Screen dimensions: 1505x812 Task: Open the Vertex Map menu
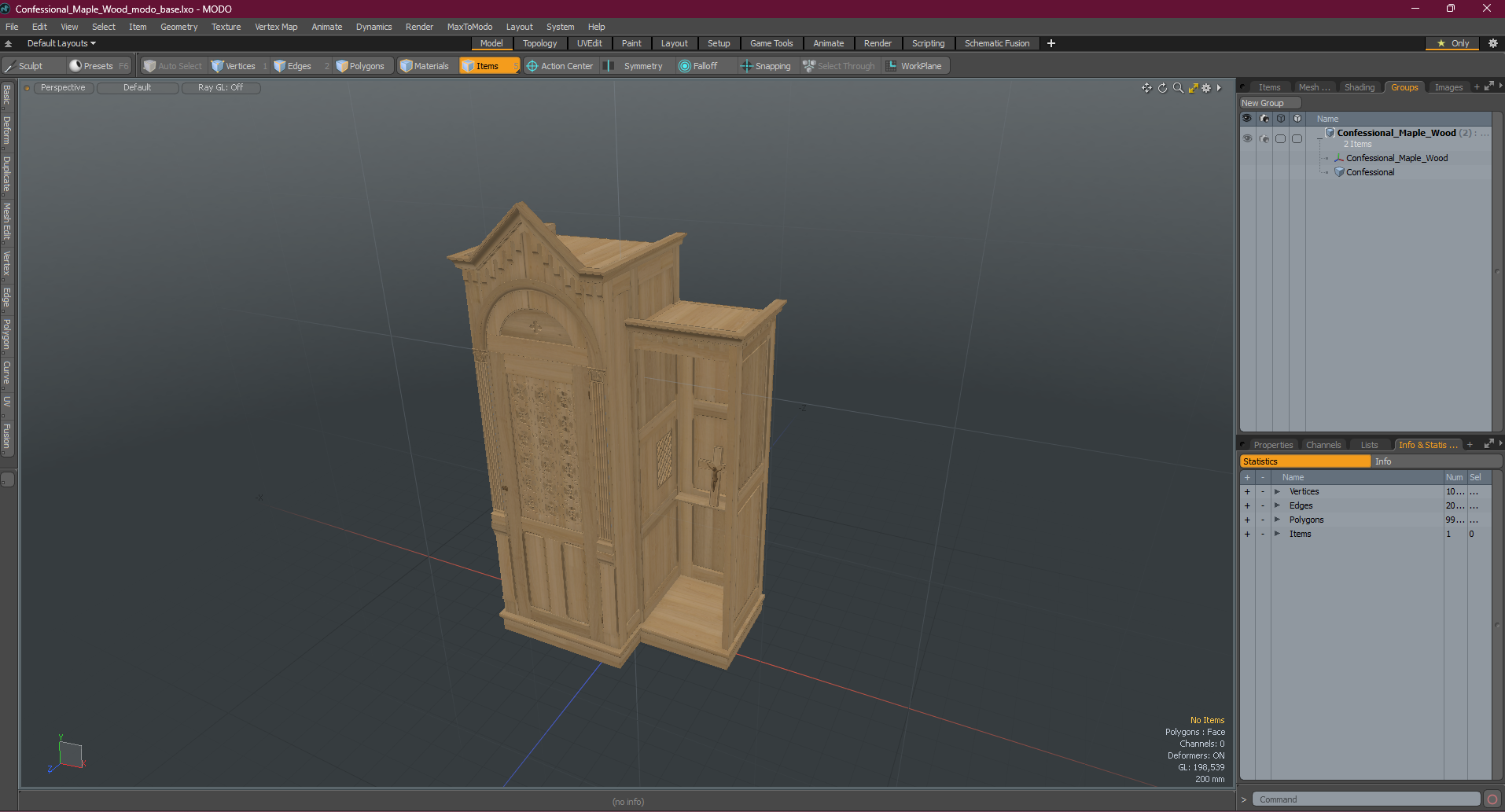click(x=276, y=27)
